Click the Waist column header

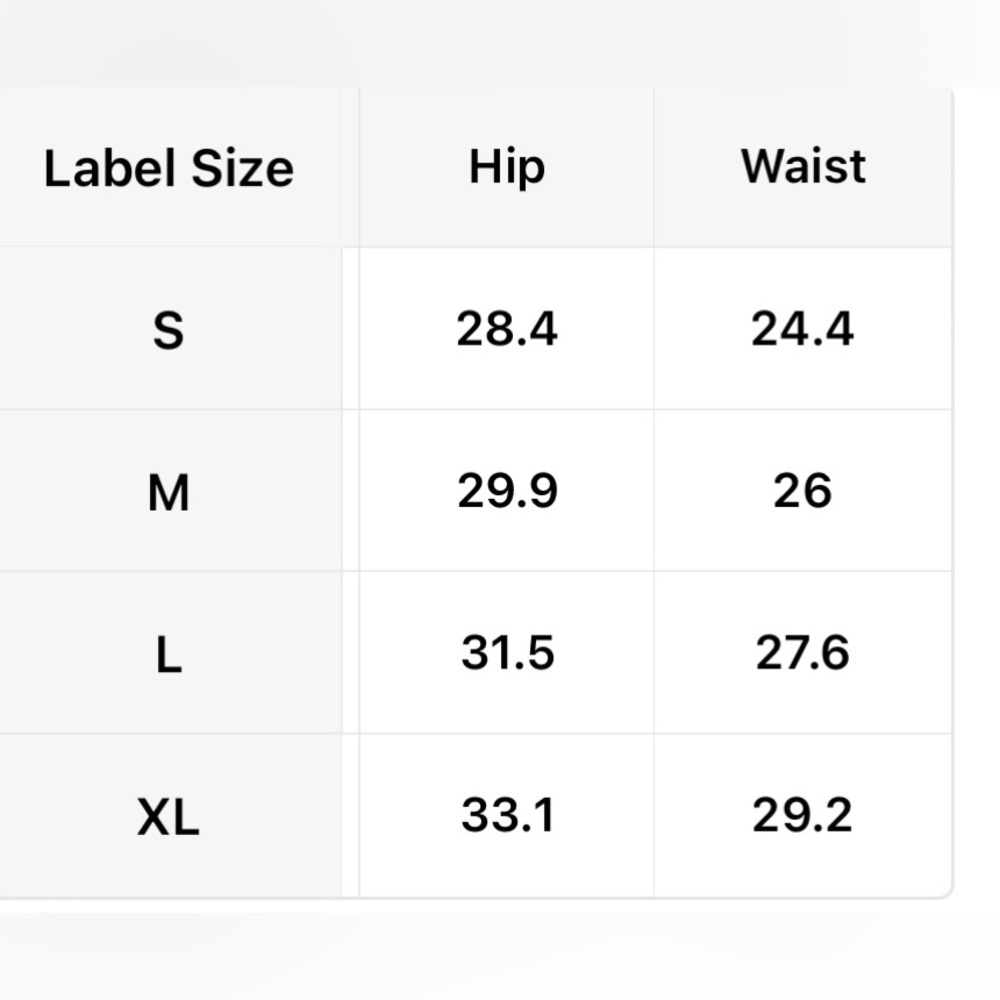click(803, 167)
